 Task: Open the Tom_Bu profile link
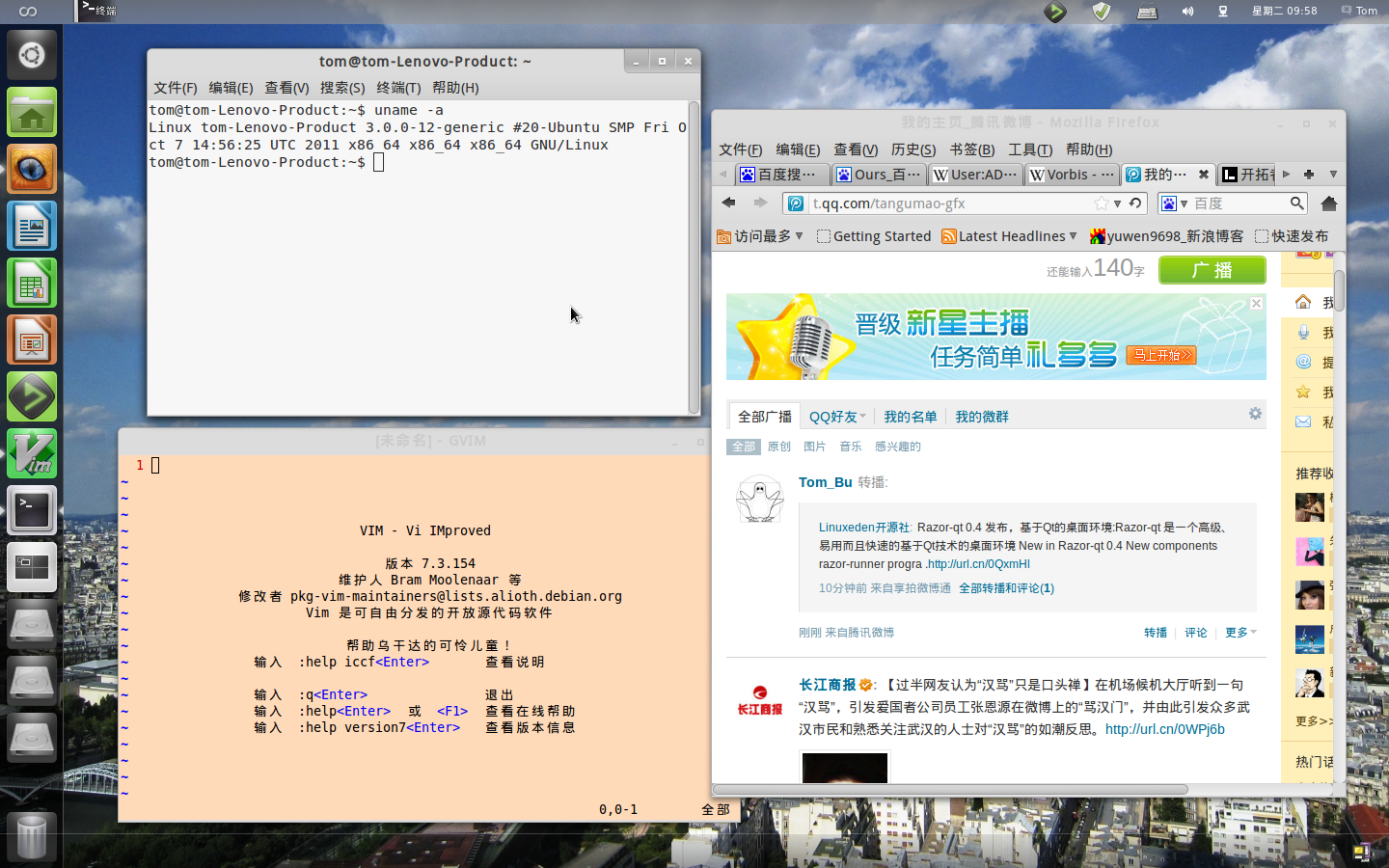pos(826,482)
